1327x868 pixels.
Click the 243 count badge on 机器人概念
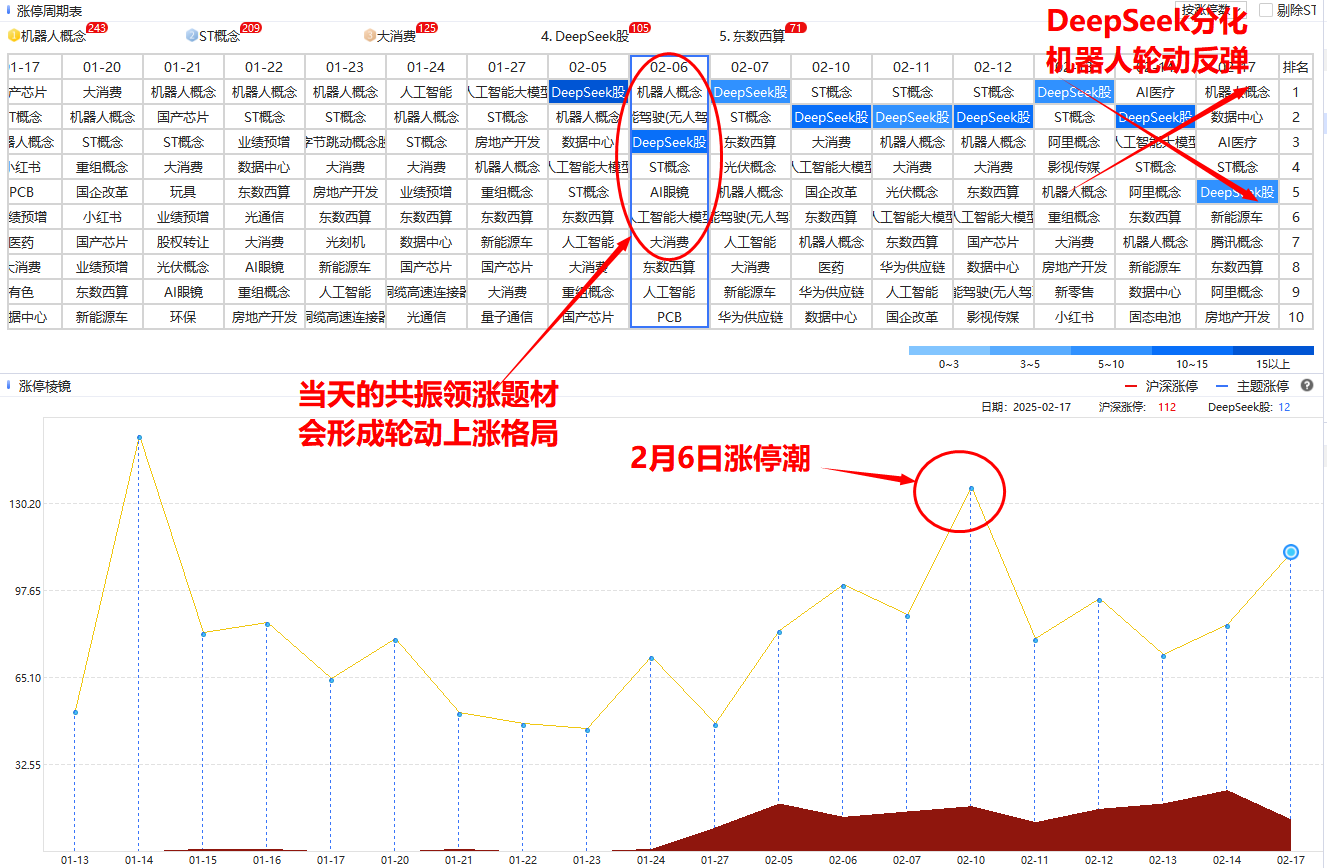pos(97,28)
